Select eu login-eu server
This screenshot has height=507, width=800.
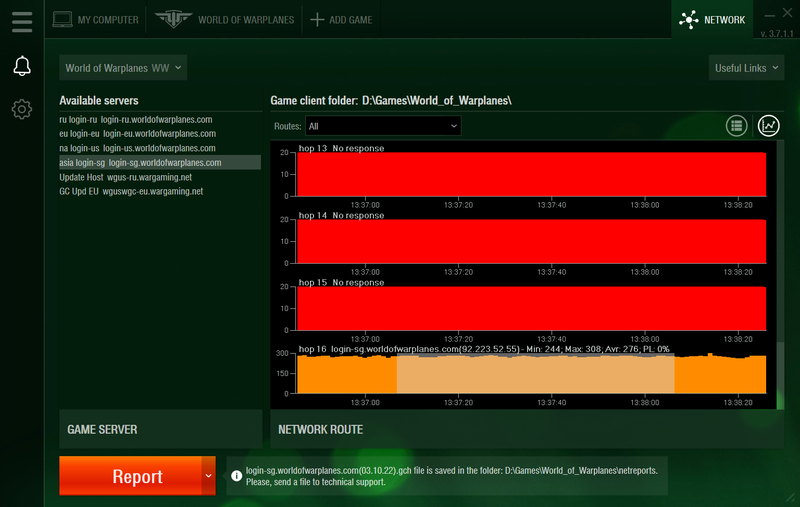coord(160,134)
